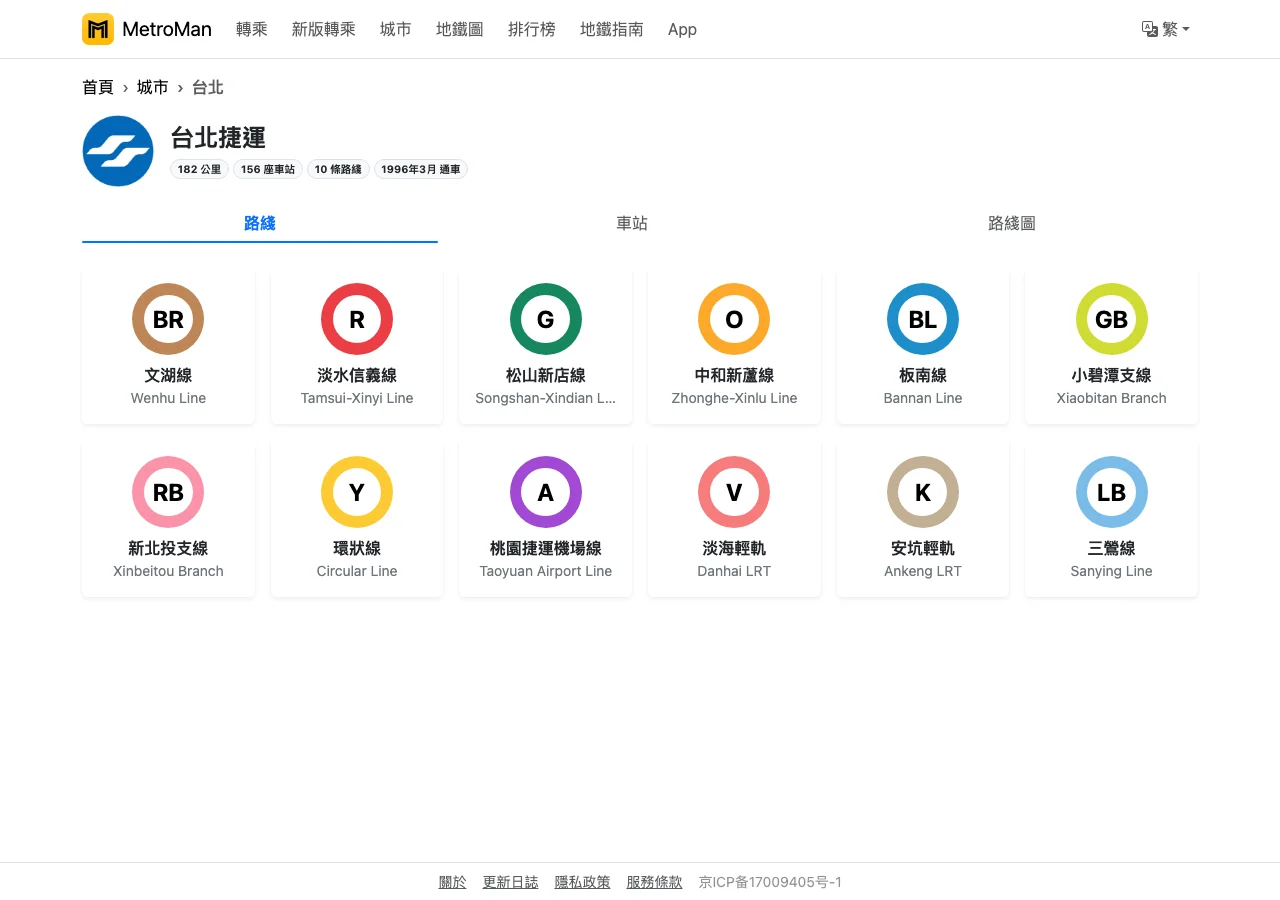Switch to the 路線圖 tab
This screenshot has width=1280, height=900.
pos(1012,223)
